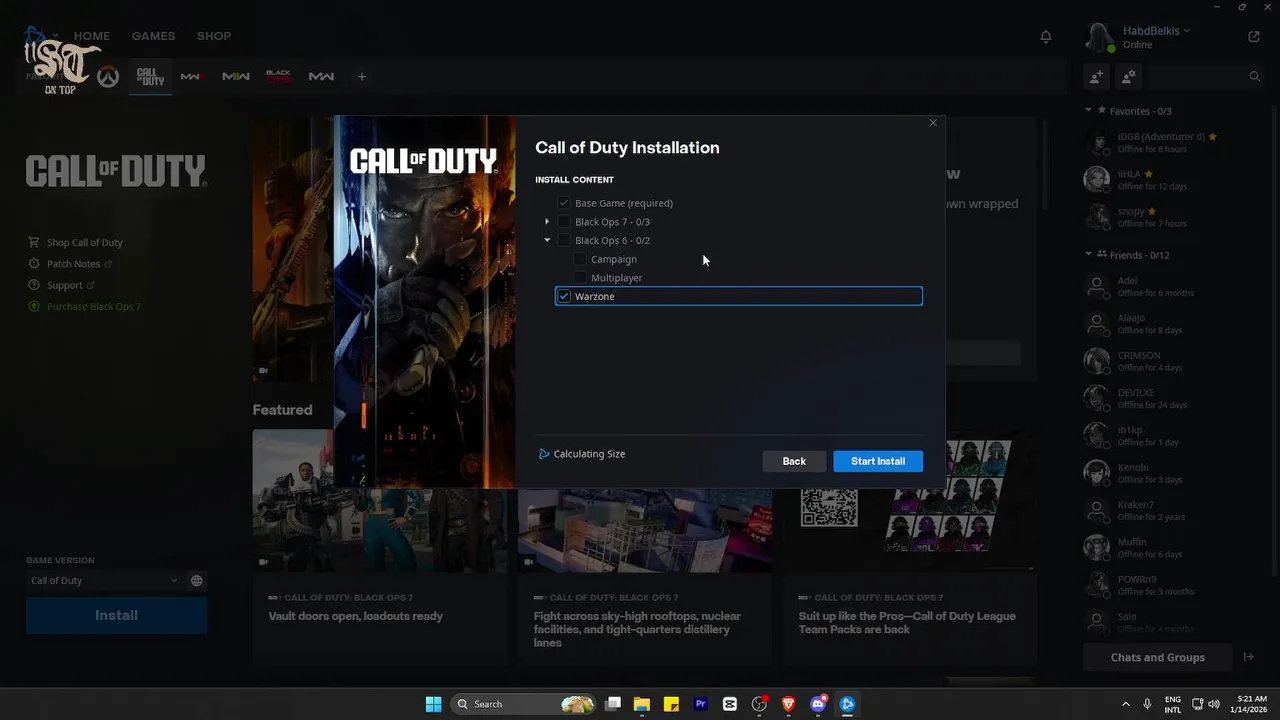Switch the ENG INTL input language
This screenshot has width=1280, height=720.
point(1173,704)
